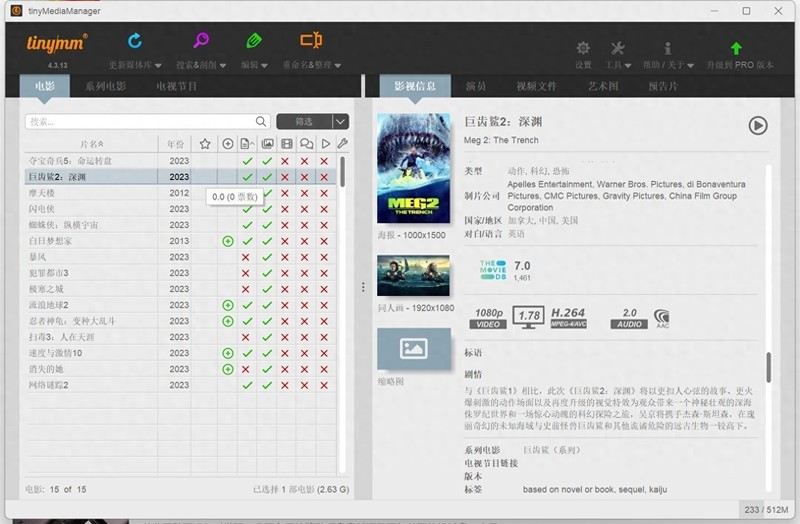Open 更新媒体库 dropdown arrow

pos(158,65)
